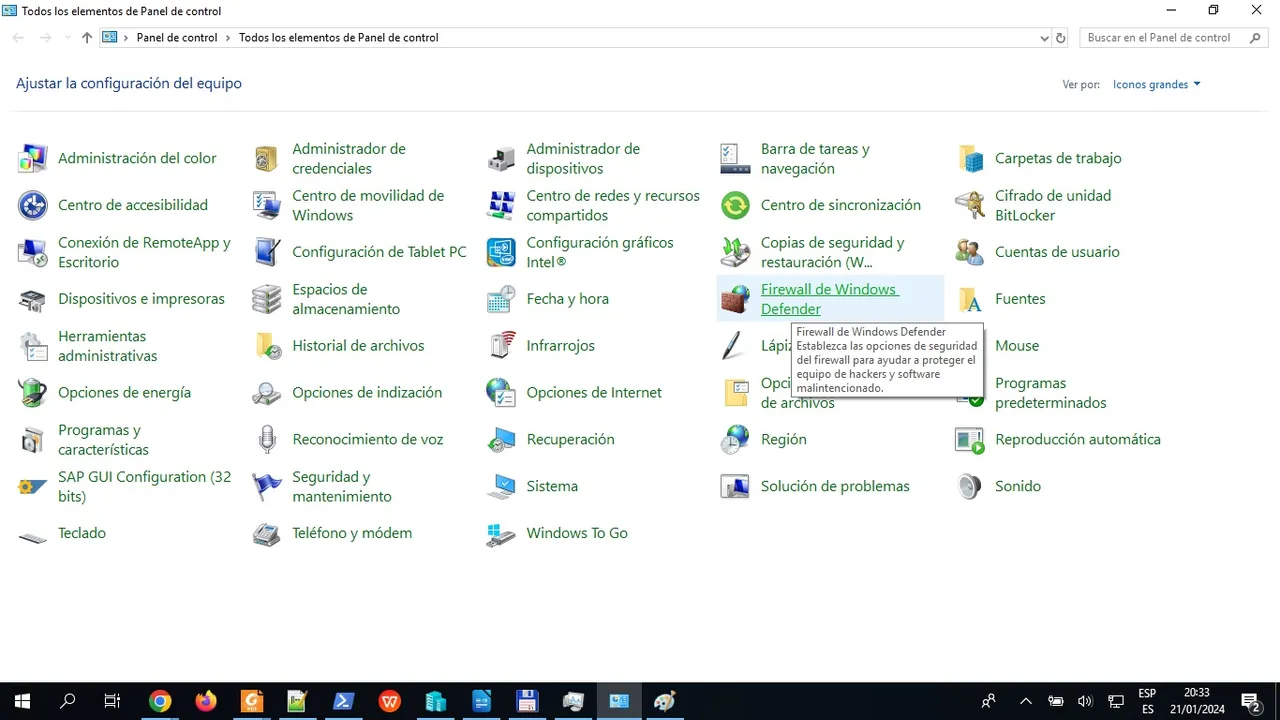Open Opciones de energía icon
1280x720 pixels.
tap(33, 393)
